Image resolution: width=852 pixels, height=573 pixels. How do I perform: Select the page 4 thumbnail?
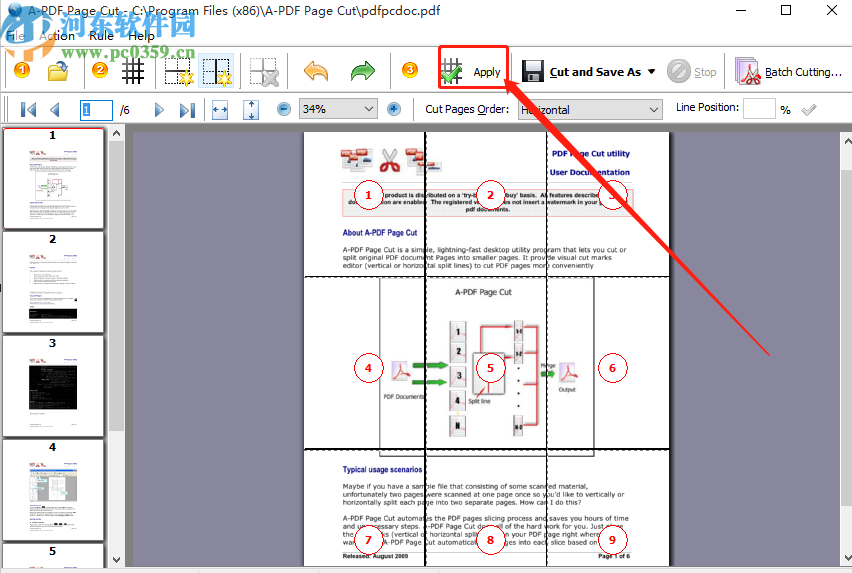tap(53, 490)
